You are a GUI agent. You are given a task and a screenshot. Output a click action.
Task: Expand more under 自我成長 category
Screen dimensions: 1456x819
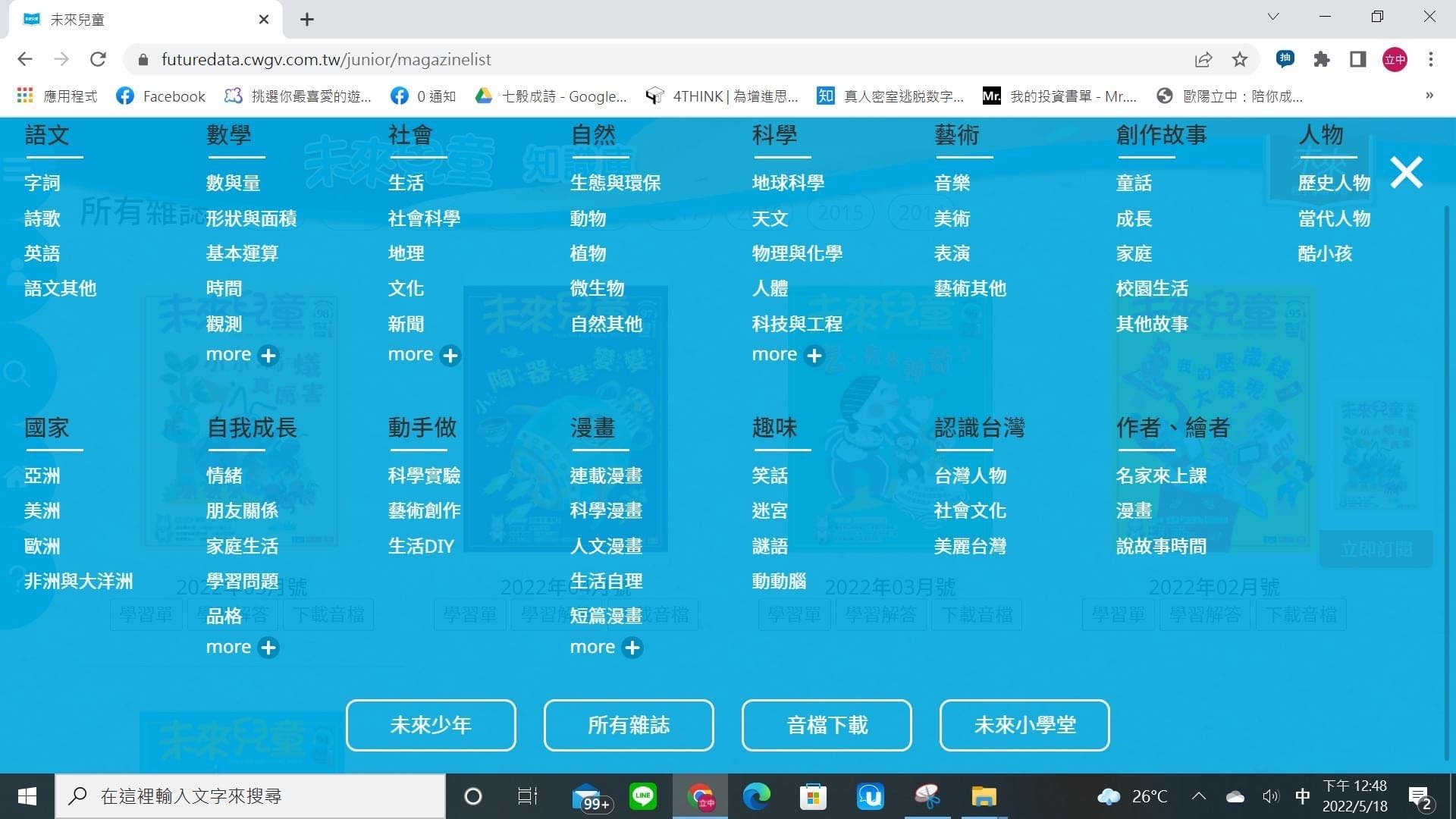click(x=243, y=648)
